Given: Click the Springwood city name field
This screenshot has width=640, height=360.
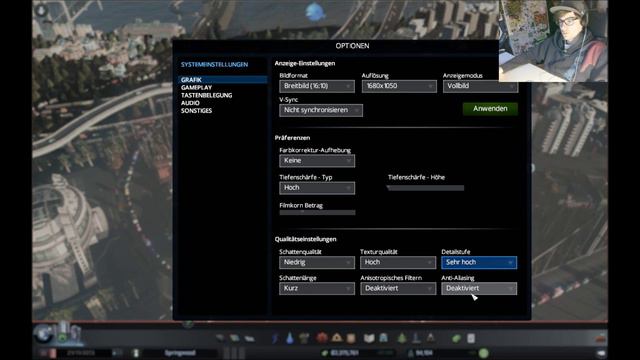Looking at the screenshot, I should pos(180,353).
